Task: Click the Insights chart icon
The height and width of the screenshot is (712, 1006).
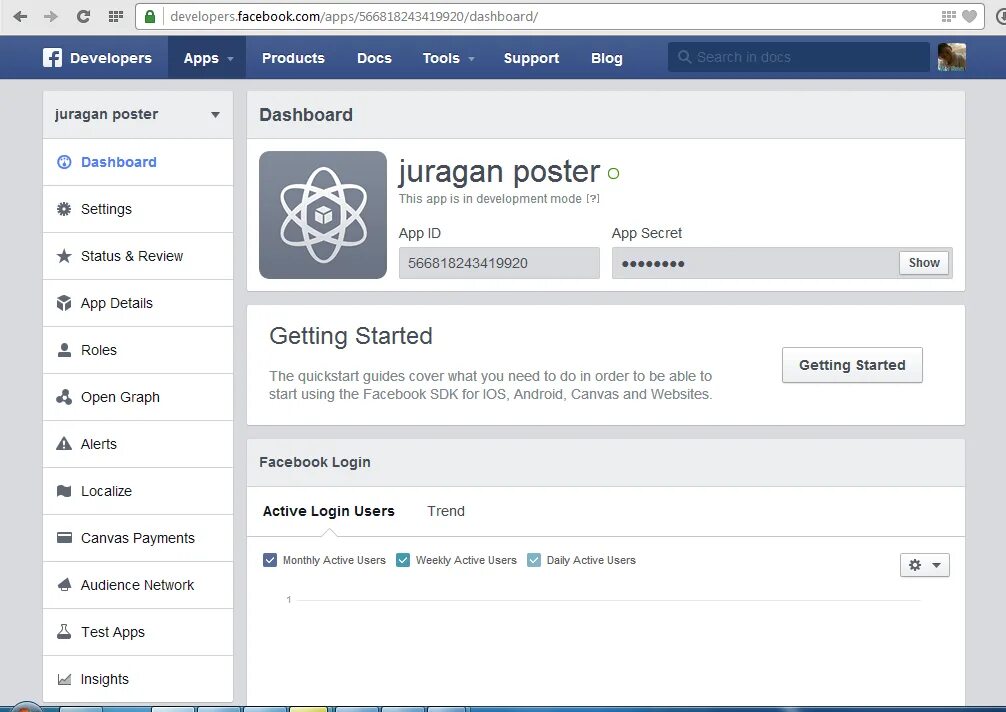Action: (64, 679)
